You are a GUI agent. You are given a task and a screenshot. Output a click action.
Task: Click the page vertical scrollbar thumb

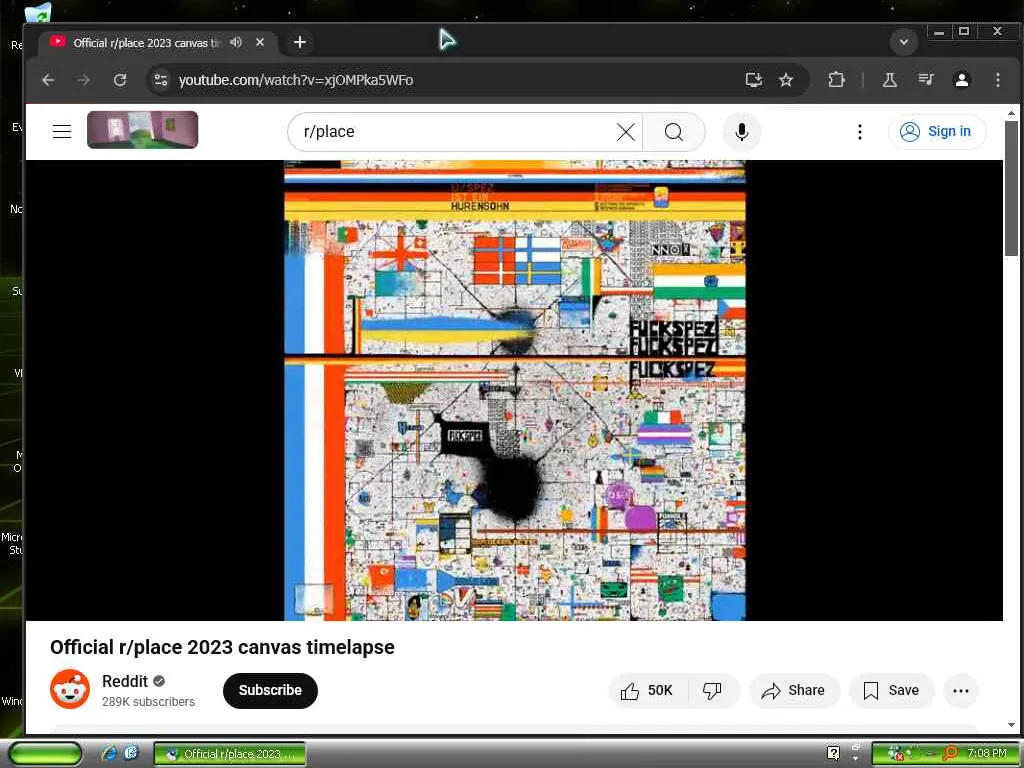(x=1011, y=189)
